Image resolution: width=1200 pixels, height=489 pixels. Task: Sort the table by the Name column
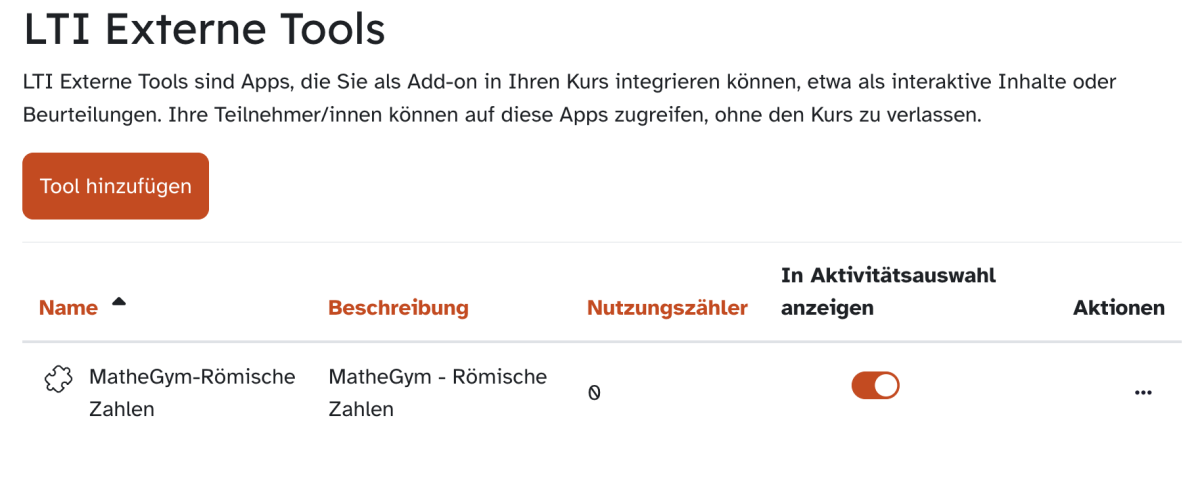pos(68,308)
